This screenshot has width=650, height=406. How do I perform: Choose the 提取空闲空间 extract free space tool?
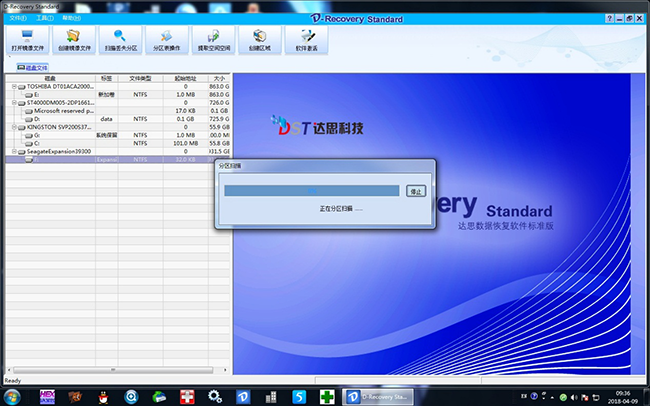click(x=213, y=40)
